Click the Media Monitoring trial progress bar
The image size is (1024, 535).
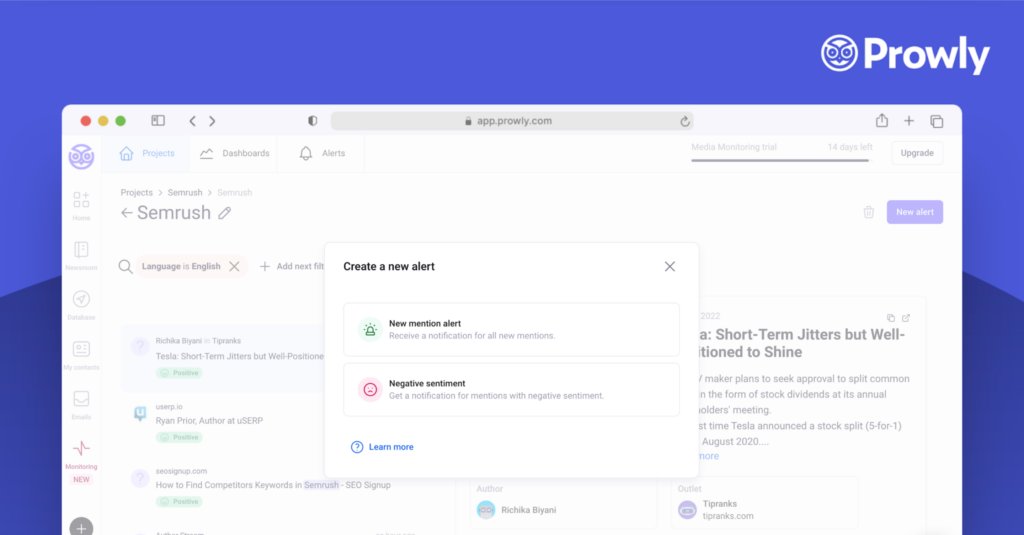coord(766,159)
